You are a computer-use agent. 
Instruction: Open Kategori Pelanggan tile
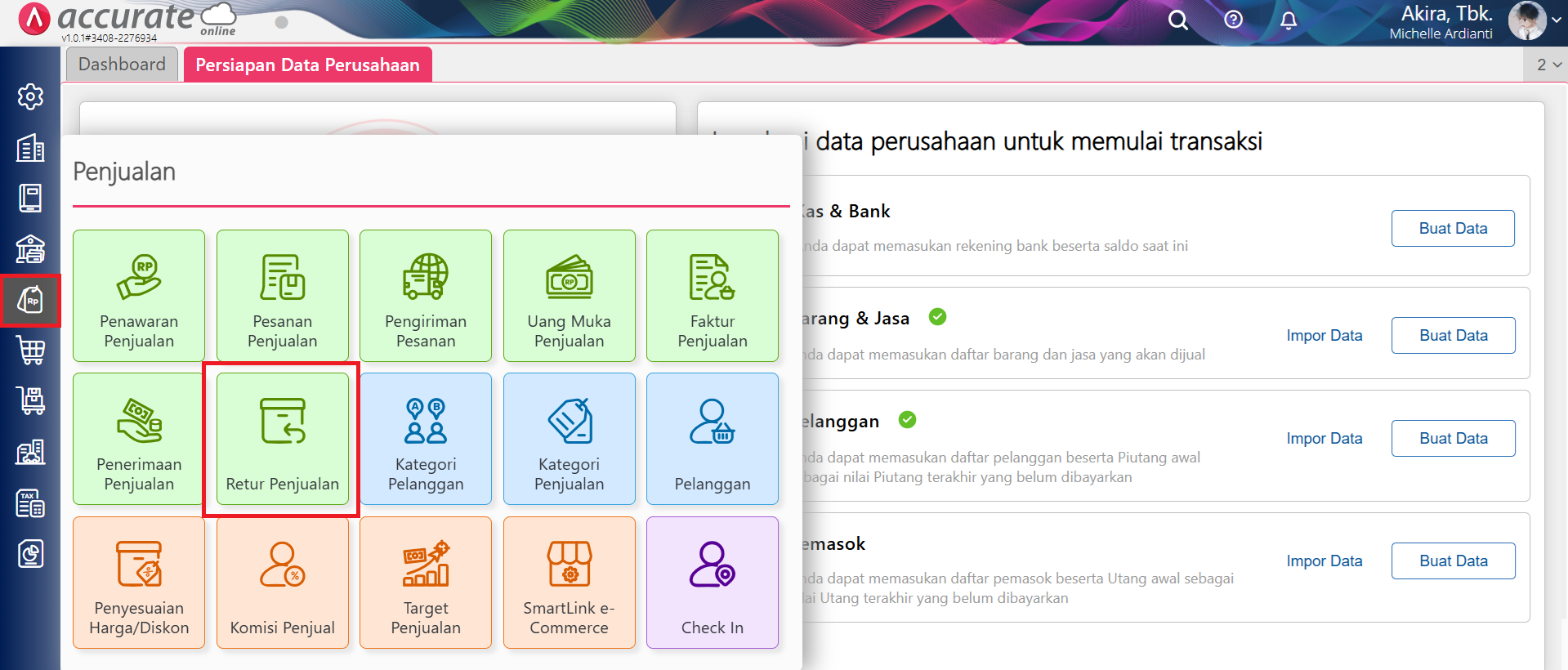point(426,439)
